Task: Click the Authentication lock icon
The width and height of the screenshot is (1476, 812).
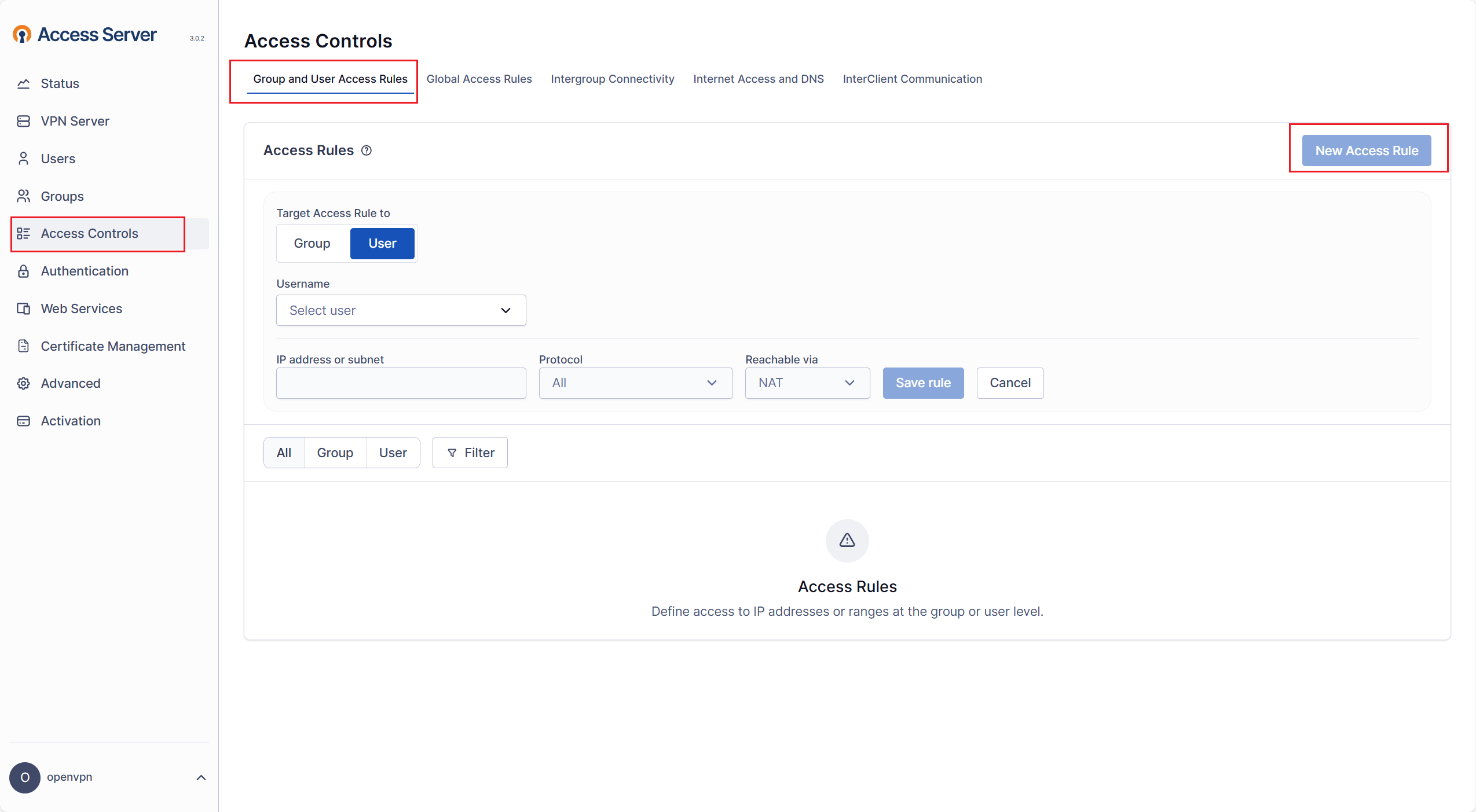Action: click(23, 271)
